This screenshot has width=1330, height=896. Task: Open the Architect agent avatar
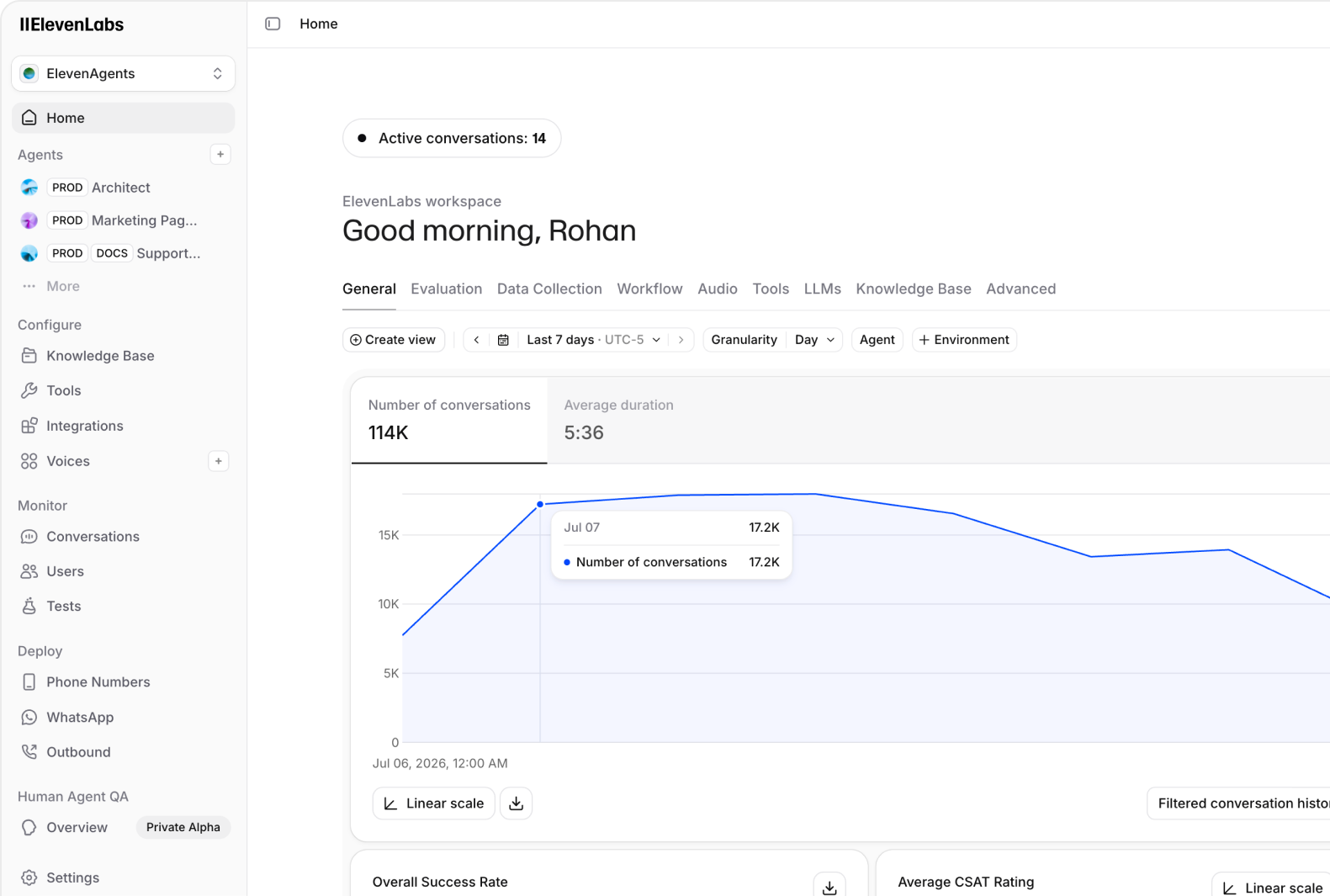[29, 188]
